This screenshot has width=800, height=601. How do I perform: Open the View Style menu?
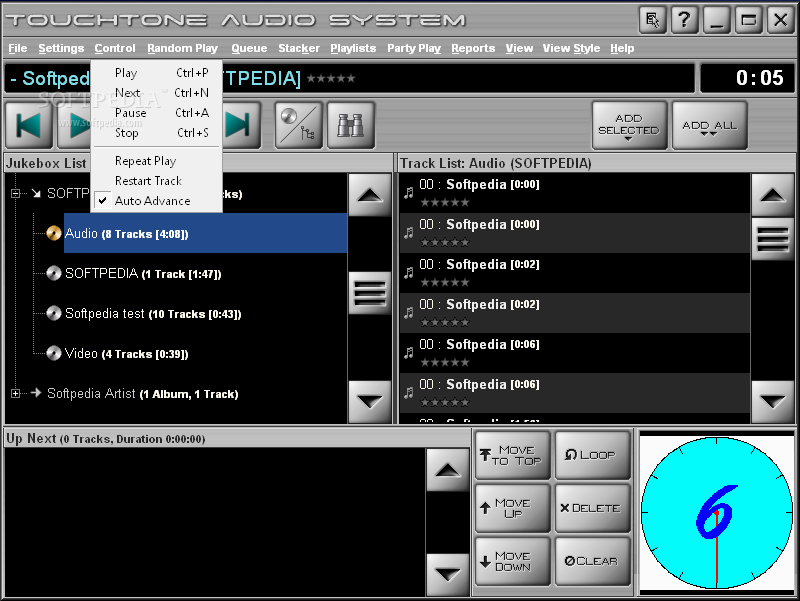[571, 48]
